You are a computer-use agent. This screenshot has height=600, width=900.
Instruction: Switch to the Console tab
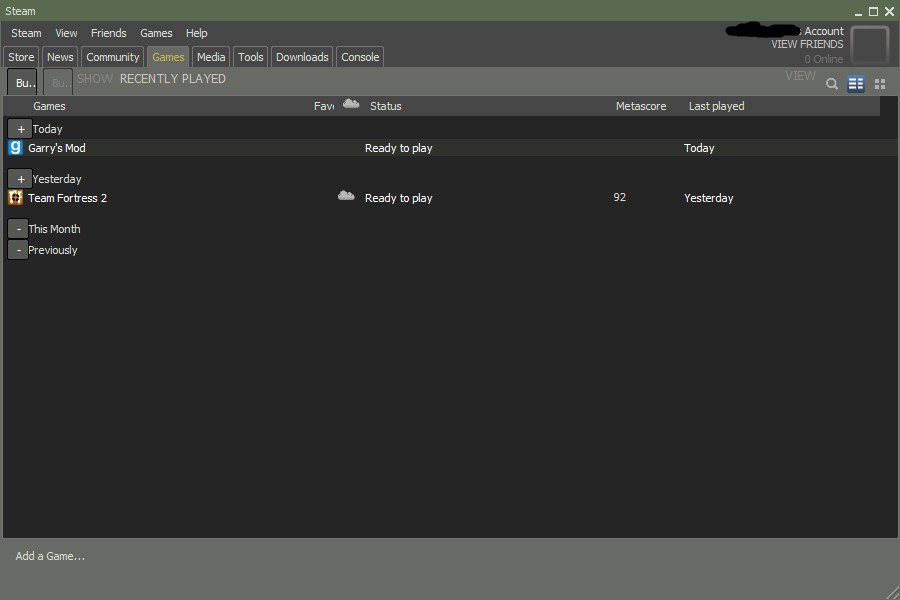pyautogui.click(x=360, y=57)
